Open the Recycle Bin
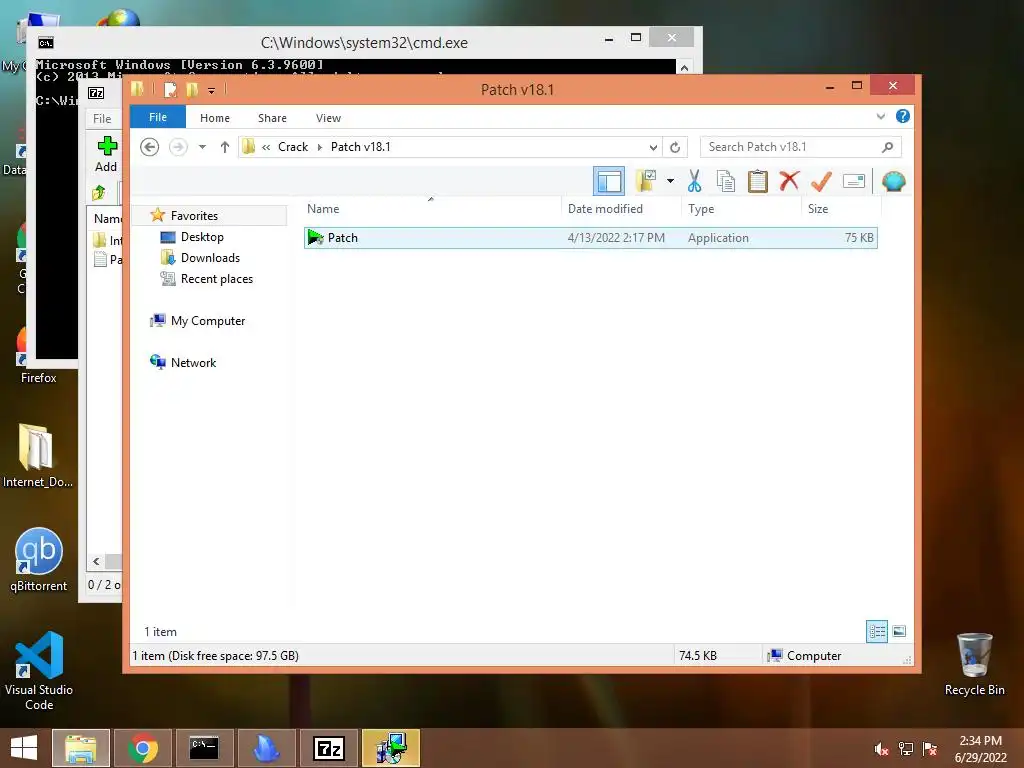The height and width of the screenshot is (768, 1024). (974, 664)
